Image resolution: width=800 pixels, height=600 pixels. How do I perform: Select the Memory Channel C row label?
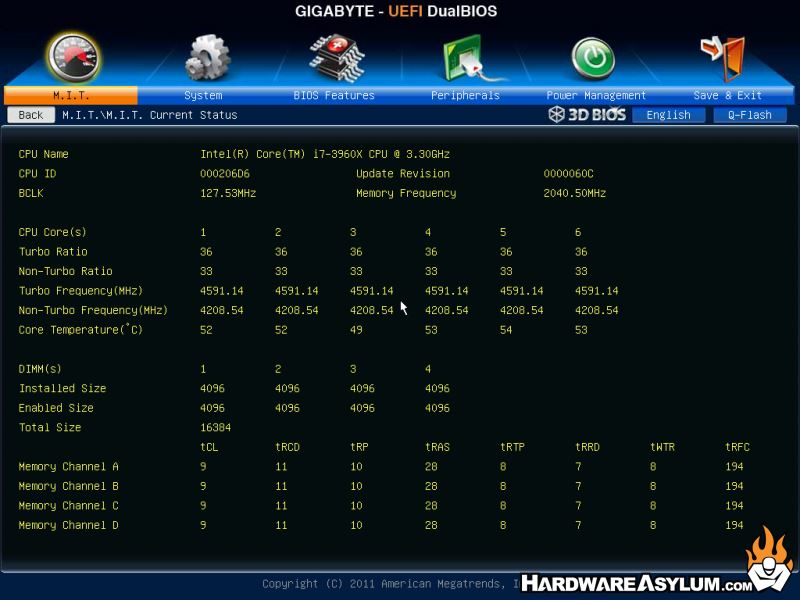click(68, 506)
